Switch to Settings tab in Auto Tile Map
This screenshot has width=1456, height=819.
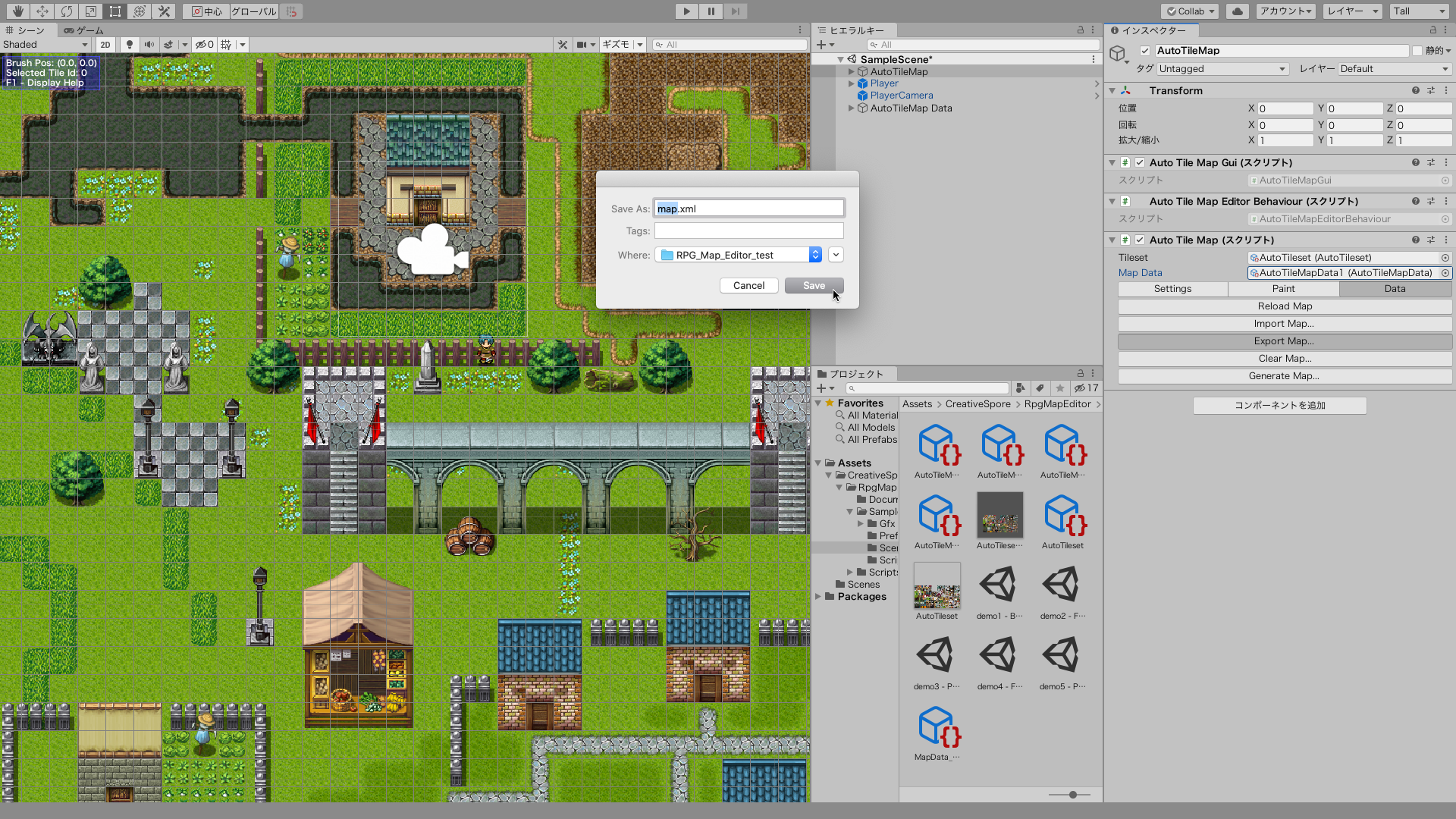pyautogui.click(x=1173, y=289)
